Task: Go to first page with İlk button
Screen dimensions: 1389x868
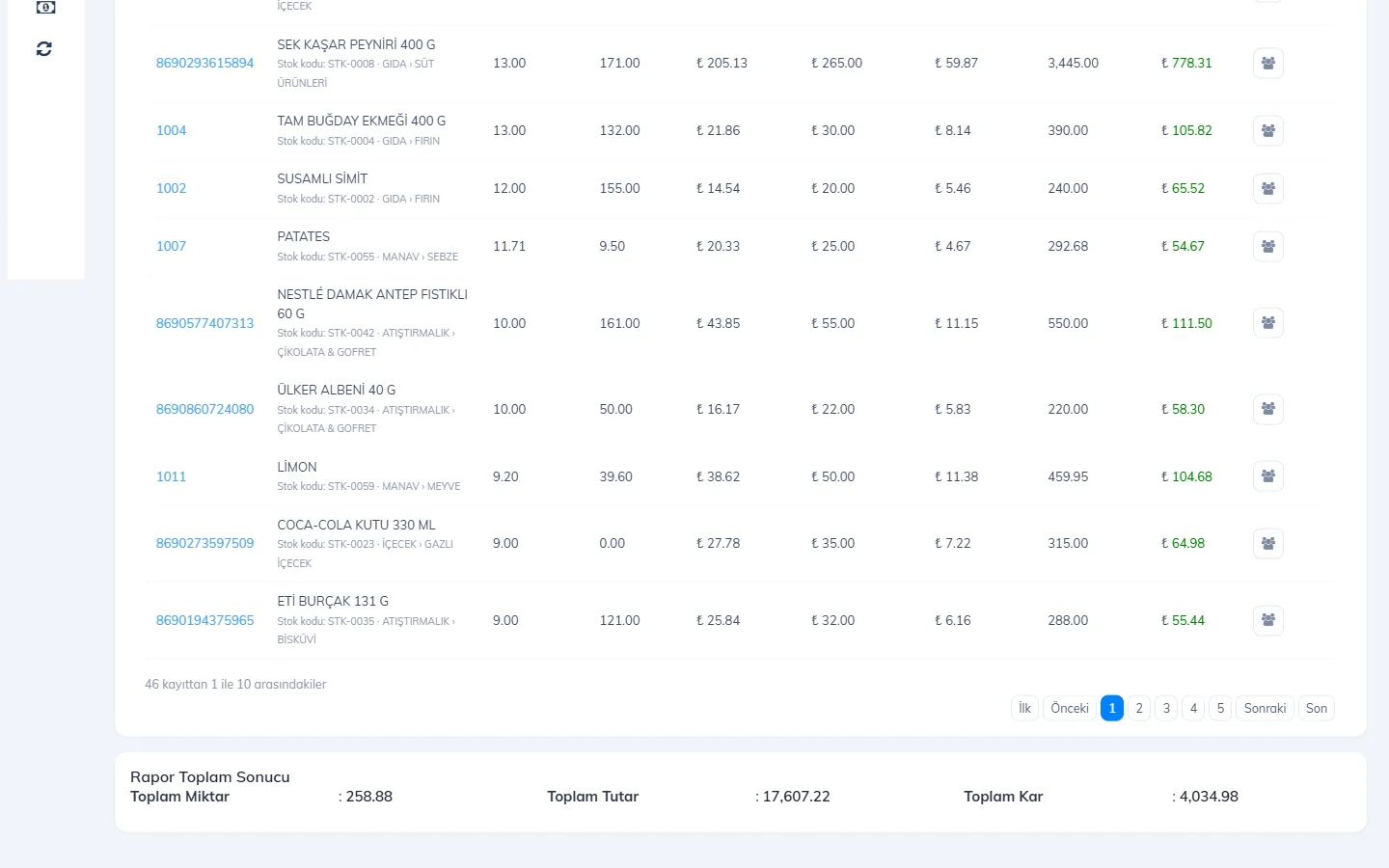Action: point(1024,708)
